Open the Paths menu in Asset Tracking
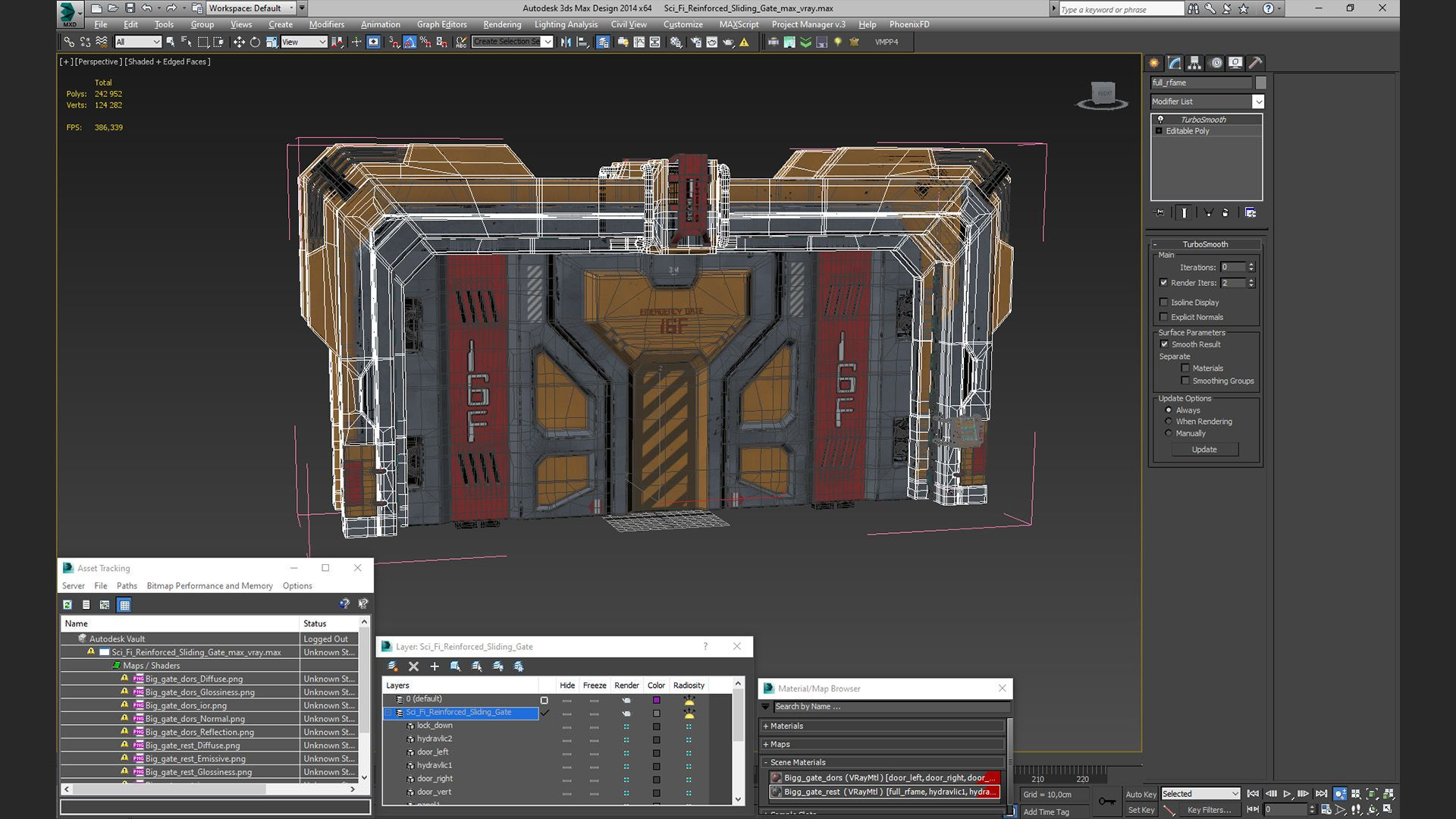 pyautogui.click(x=127, y=586)
